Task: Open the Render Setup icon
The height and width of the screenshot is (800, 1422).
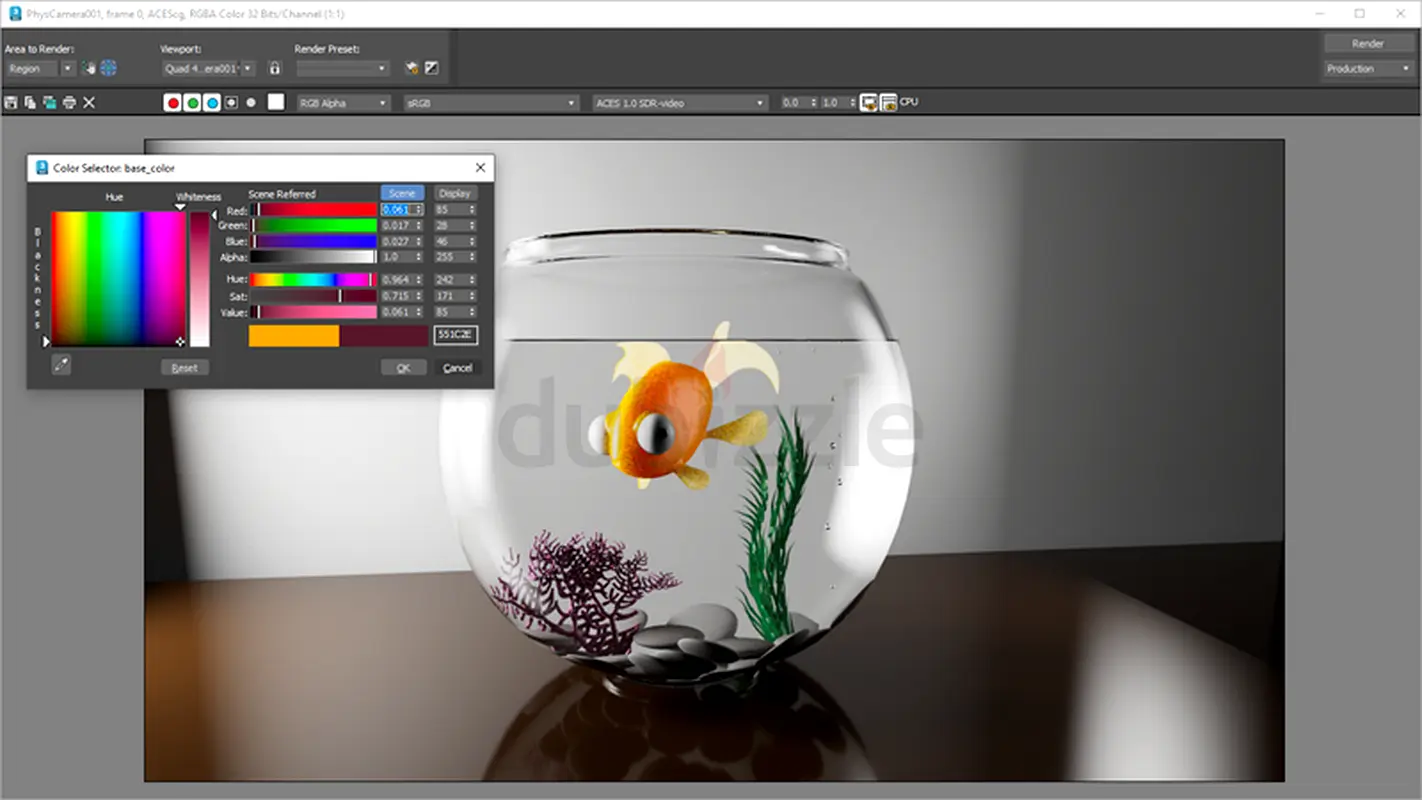Action: (411, 69)
